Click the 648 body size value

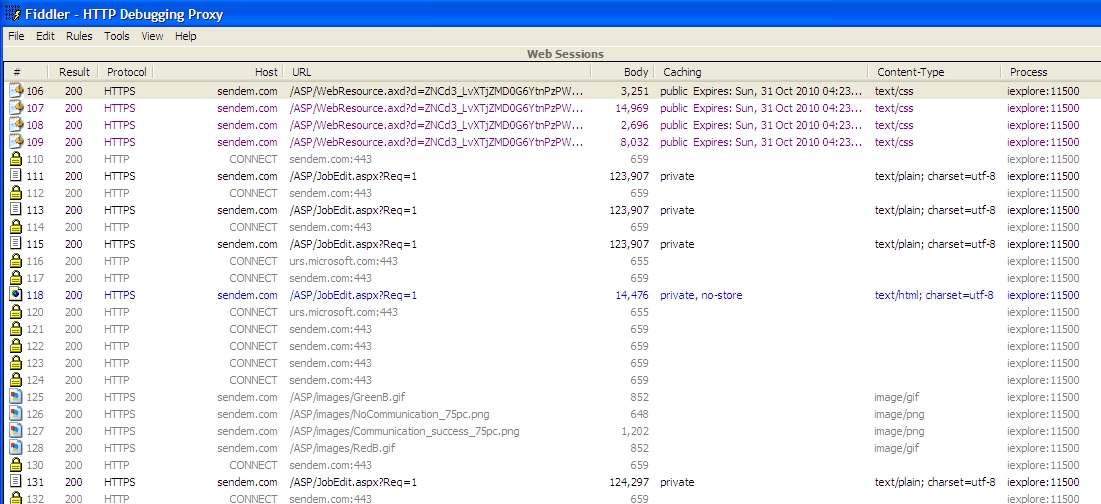coord(640,414)
